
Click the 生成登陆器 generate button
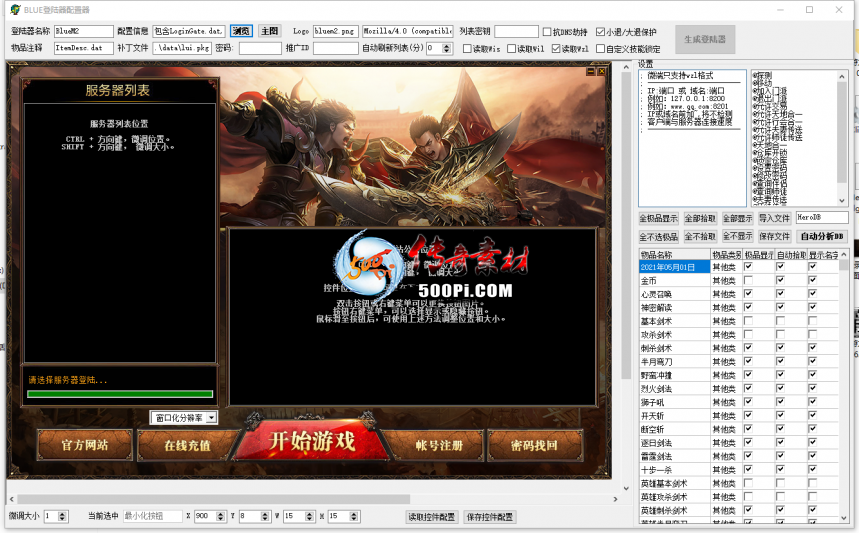tap(705, 39)
